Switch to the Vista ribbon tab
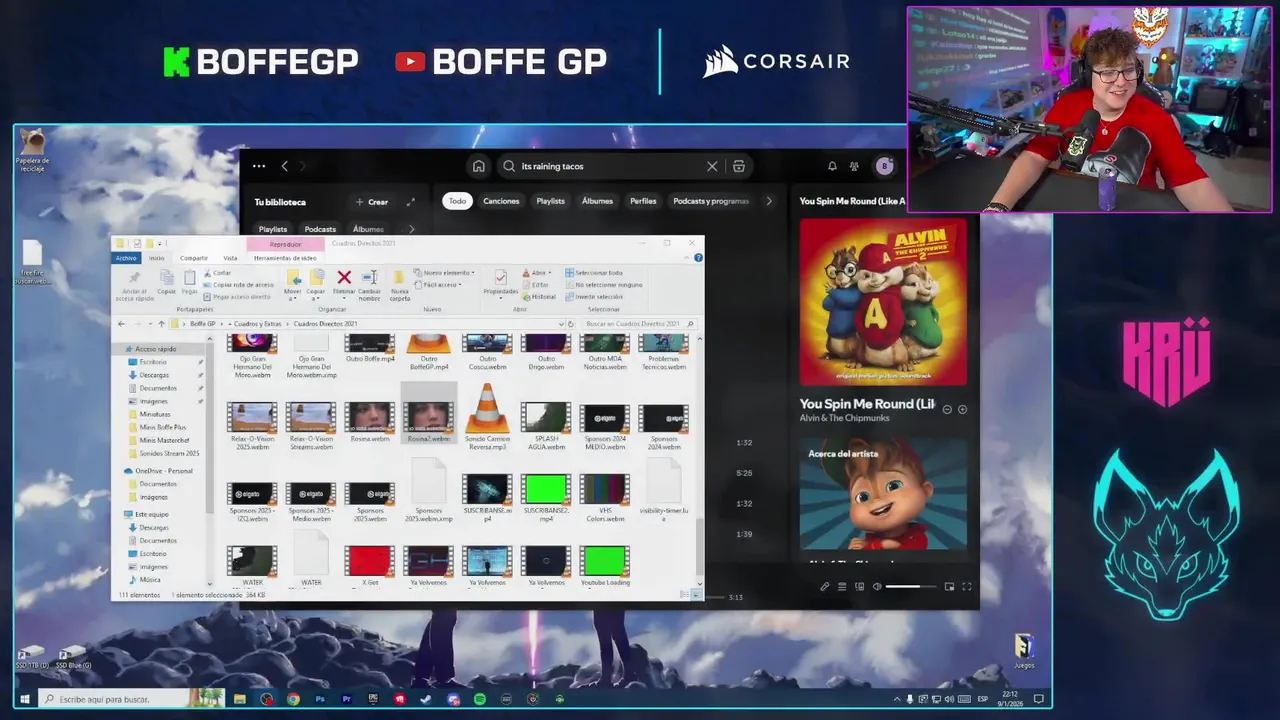 point(230,258)
